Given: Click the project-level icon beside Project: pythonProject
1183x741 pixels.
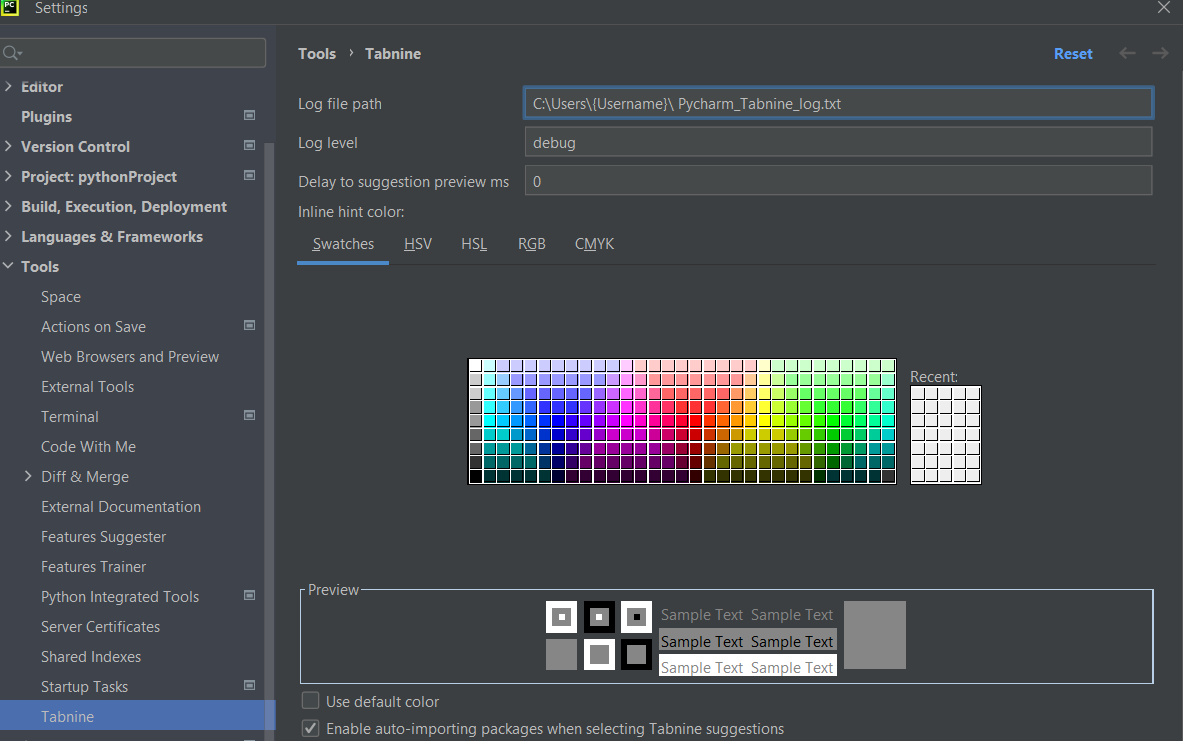Looking at the screenshot, I should tap(249, 176).
